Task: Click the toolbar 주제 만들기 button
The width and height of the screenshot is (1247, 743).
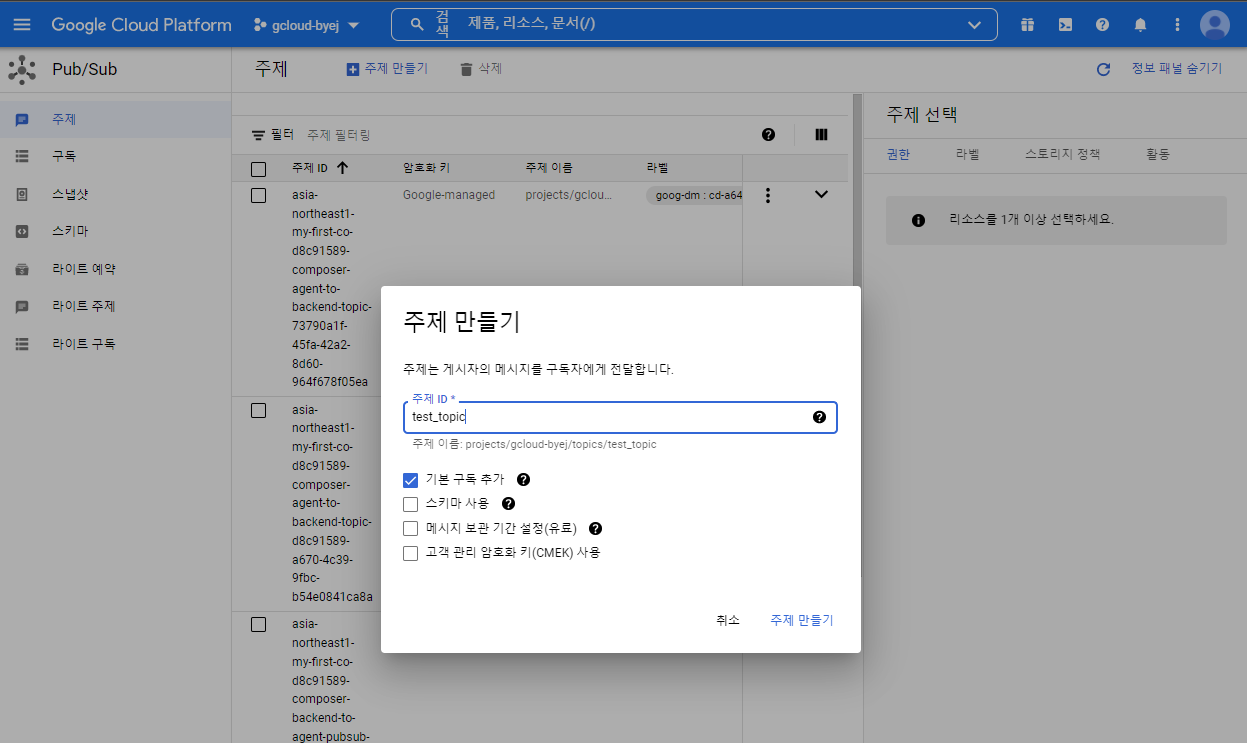Action: pos(386,69)
